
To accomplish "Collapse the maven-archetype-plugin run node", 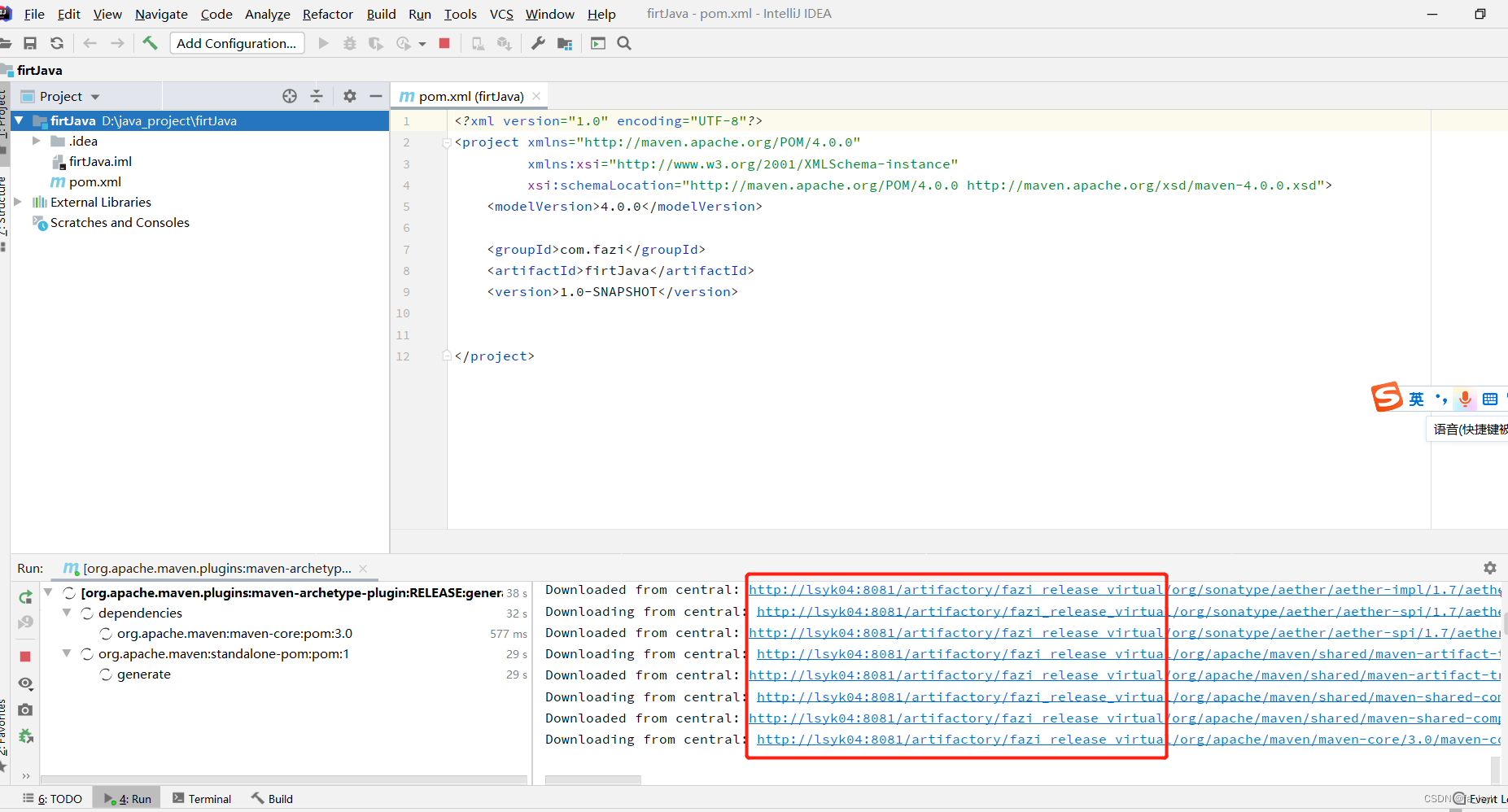I will pyautogui.click(x=48, y=592).
